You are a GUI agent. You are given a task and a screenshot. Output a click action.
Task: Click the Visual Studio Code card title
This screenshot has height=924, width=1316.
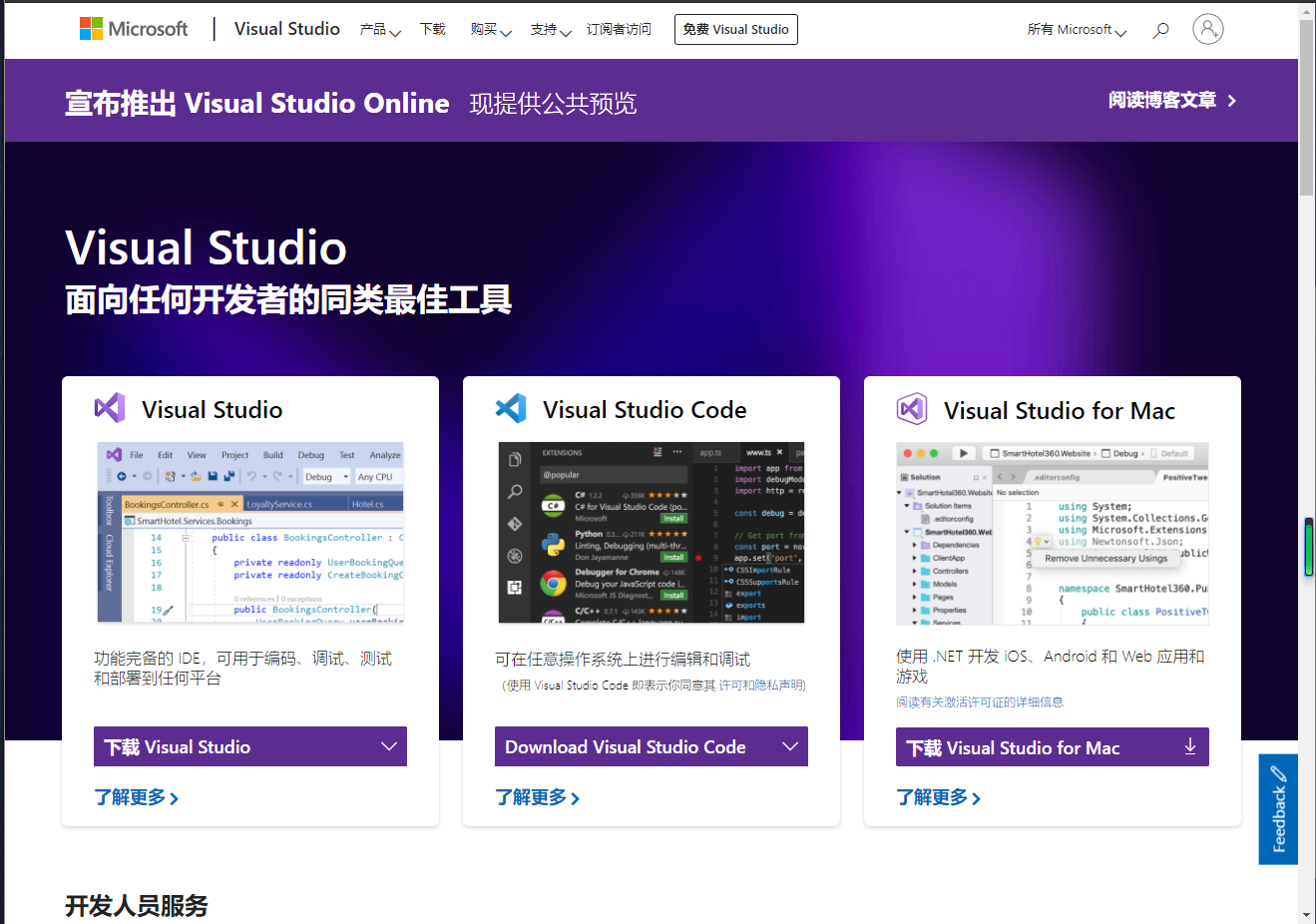[x=645, y=409]
